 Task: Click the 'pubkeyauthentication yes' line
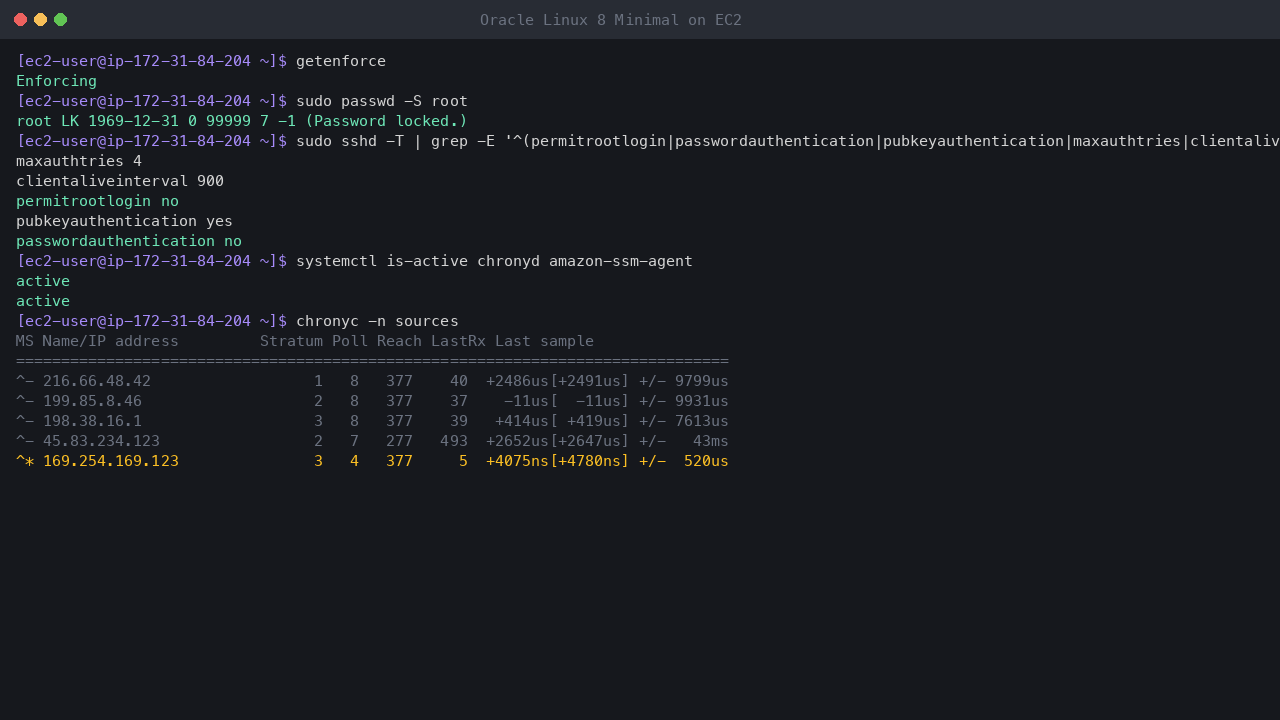click(124, 221)
